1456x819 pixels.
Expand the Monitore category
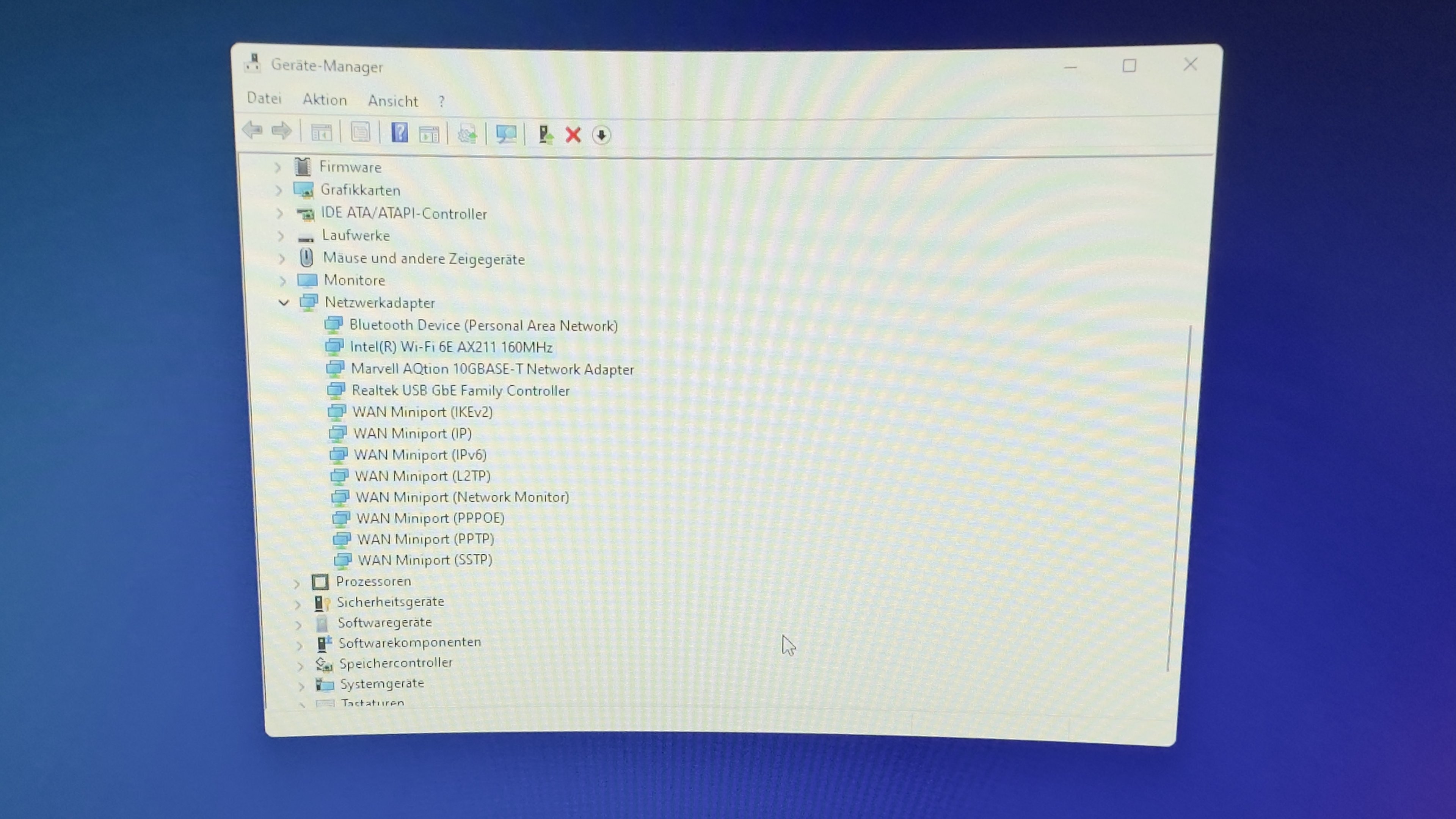click(x=282, y=281)
